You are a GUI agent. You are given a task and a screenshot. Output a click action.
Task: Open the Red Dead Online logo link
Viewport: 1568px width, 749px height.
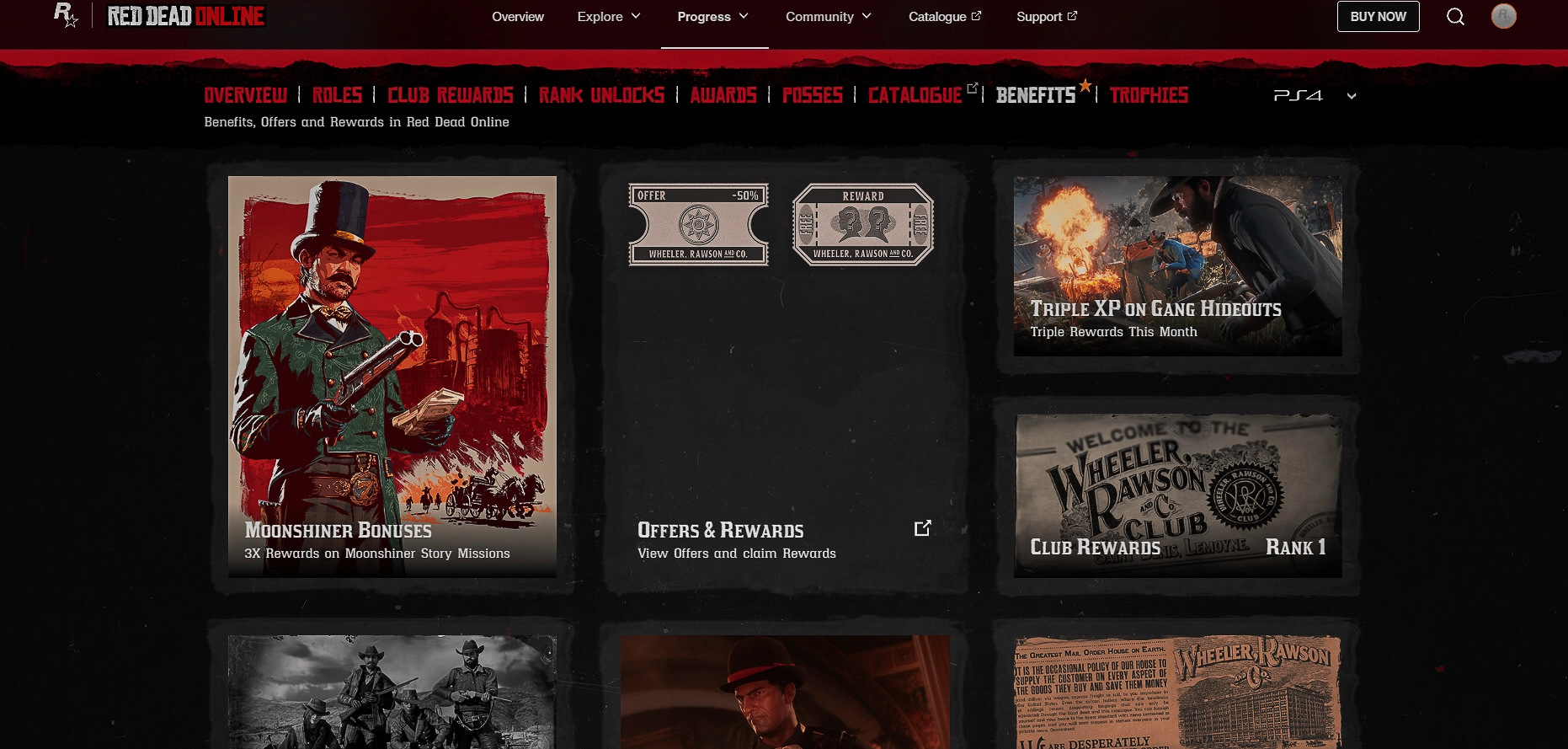[186, 16]
